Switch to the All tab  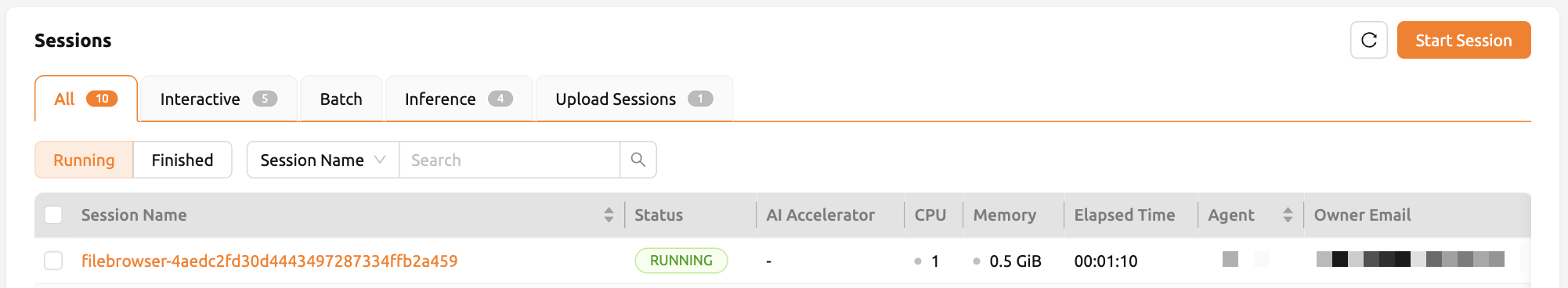[x=86, y=99]
